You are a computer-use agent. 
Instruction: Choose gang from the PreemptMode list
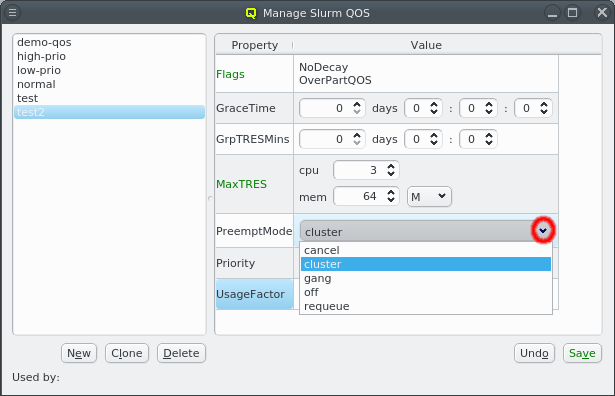tap(426, 278)
